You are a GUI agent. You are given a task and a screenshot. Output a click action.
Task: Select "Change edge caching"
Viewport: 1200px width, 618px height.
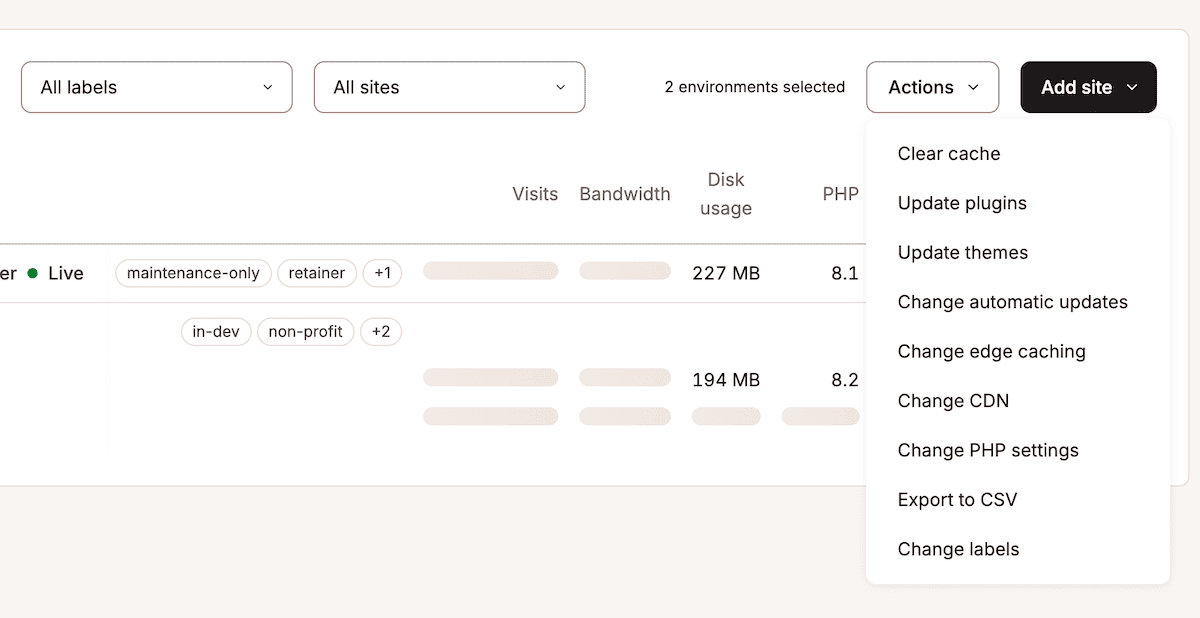[991, 351]
